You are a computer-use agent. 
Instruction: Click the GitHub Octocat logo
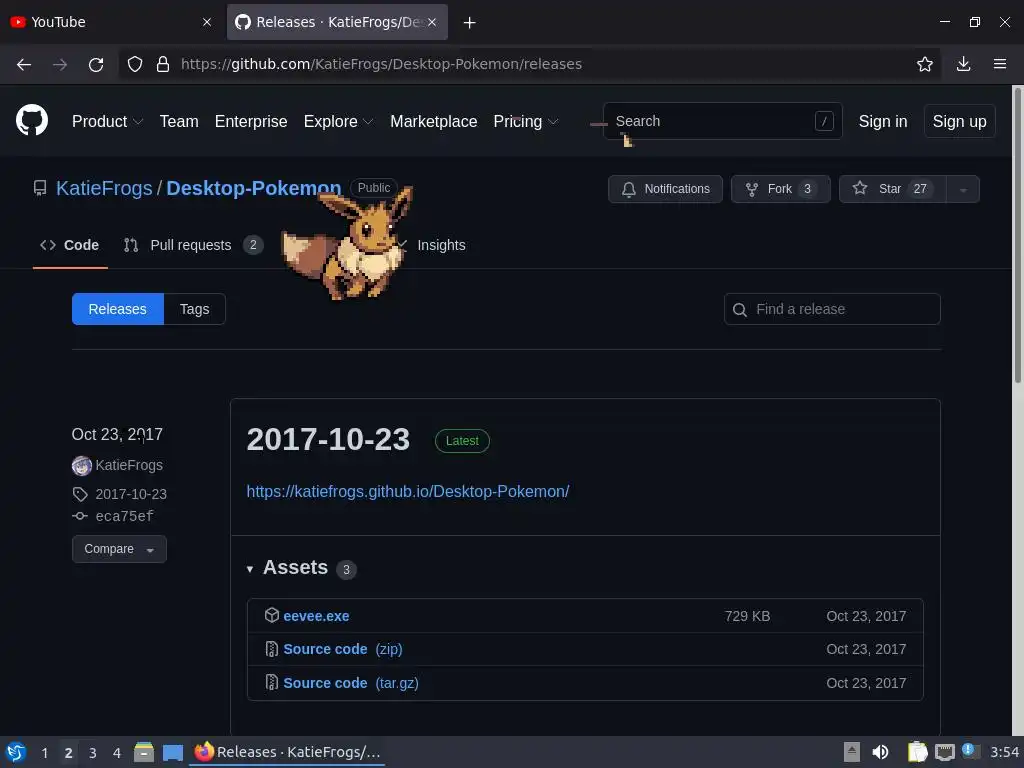pos(32,121)
